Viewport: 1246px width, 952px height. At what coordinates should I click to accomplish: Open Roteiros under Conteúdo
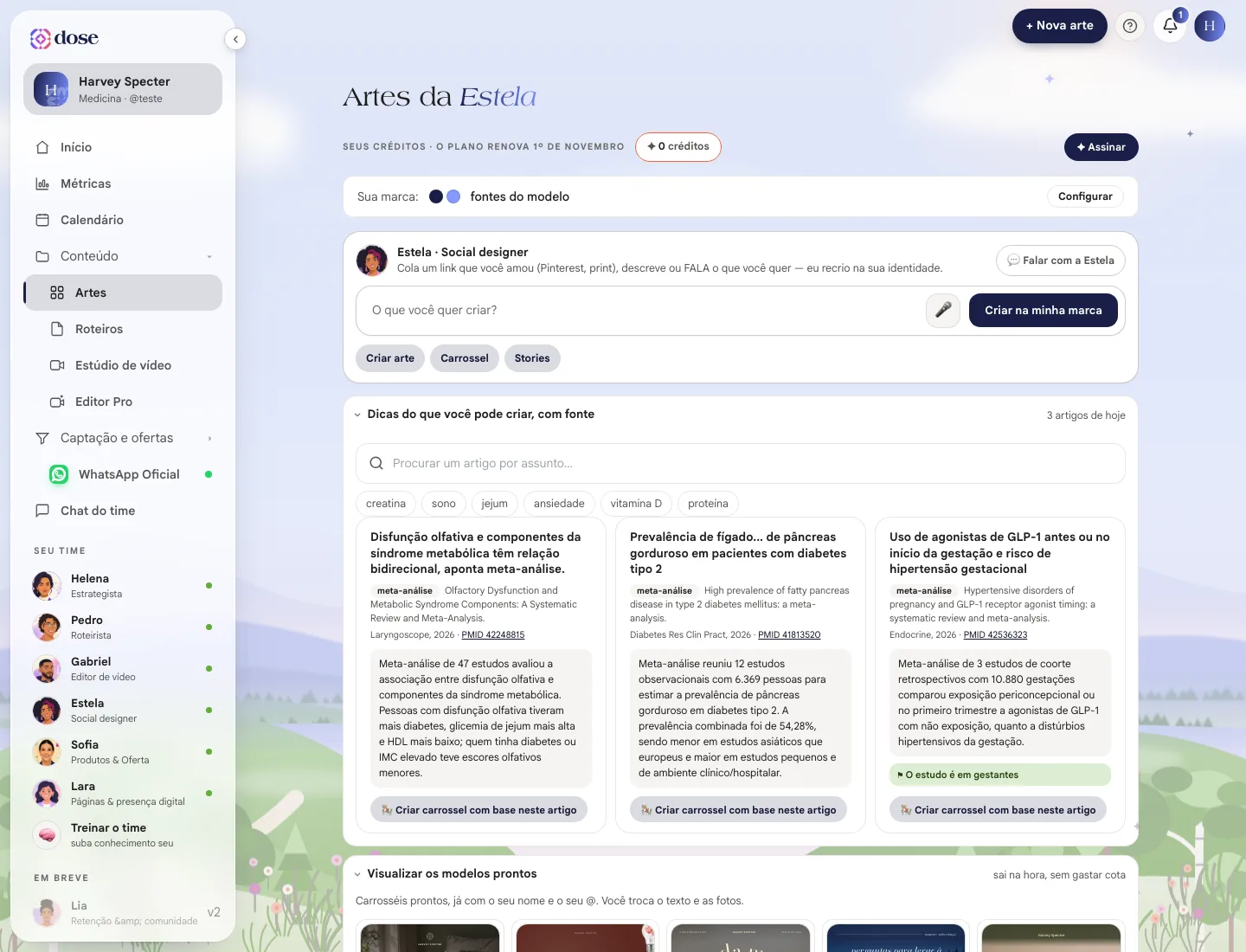pyautogui.click(x=123, y=329)
